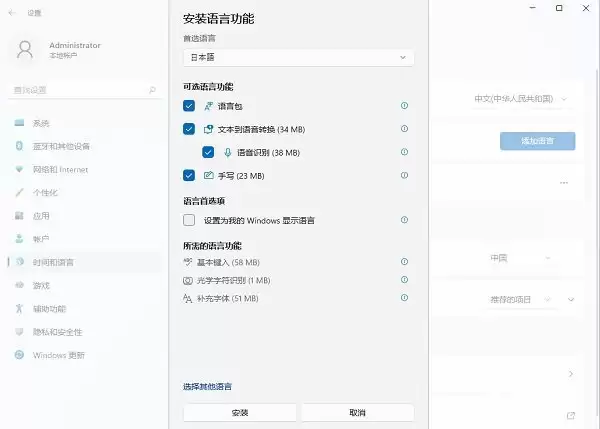Click the 应用 apps icon
The width and height of the screenshot is (600, 429).
(19, 215)
